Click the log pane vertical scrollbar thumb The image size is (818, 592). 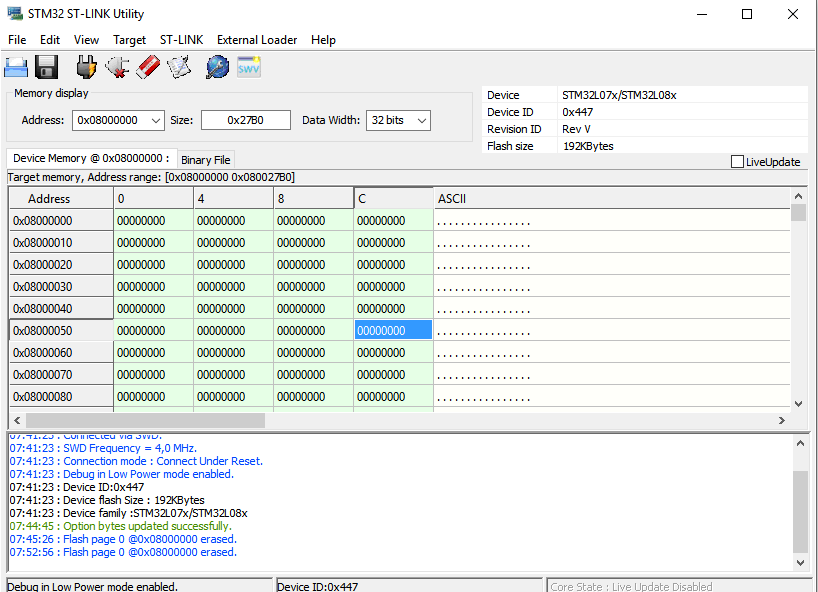pyautogui.click(x=800, y=512)
